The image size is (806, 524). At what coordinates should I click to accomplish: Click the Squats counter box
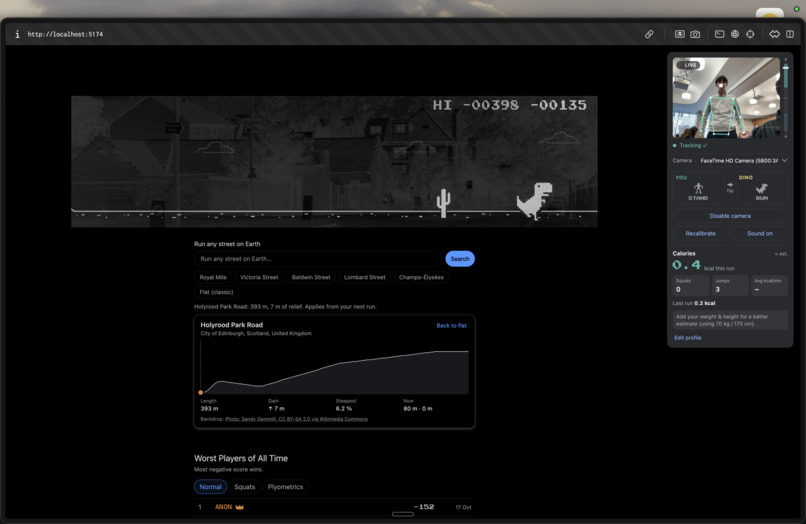[691, 285]
